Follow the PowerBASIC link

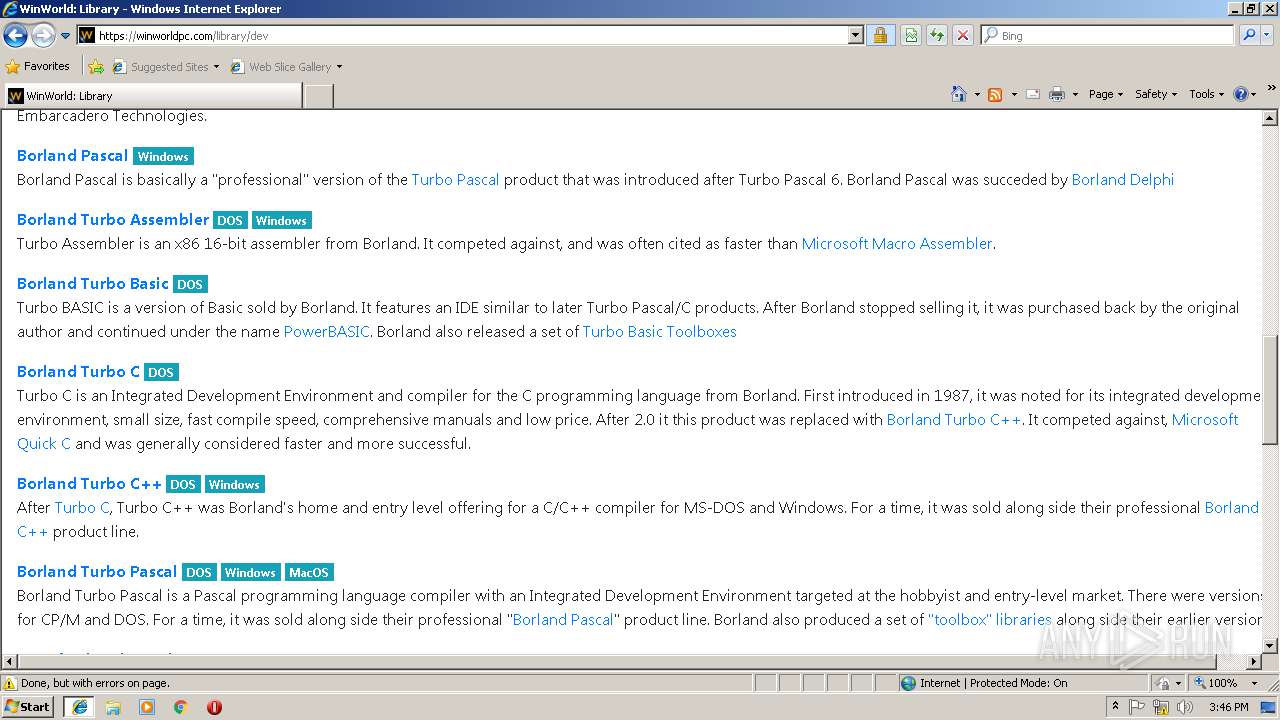tap(327, 332)
